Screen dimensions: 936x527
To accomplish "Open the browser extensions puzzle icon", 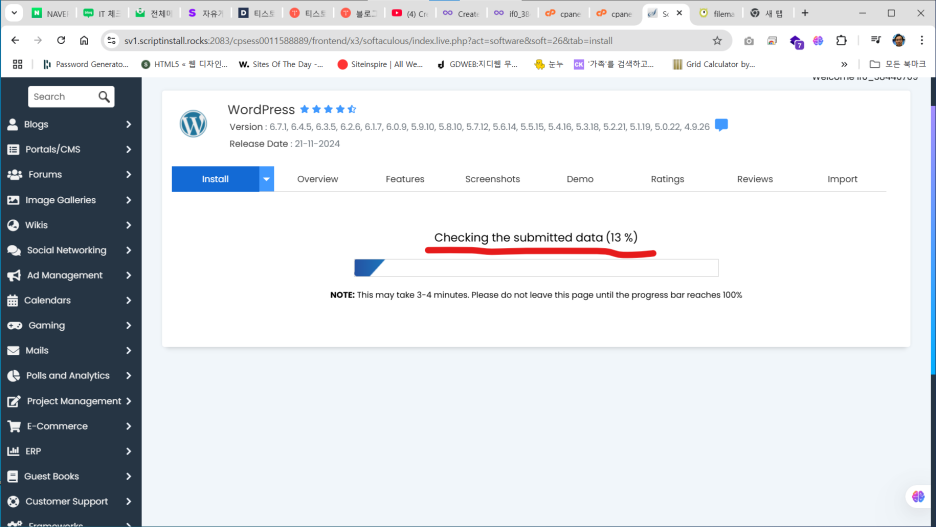I will click(x=841, y=41).
